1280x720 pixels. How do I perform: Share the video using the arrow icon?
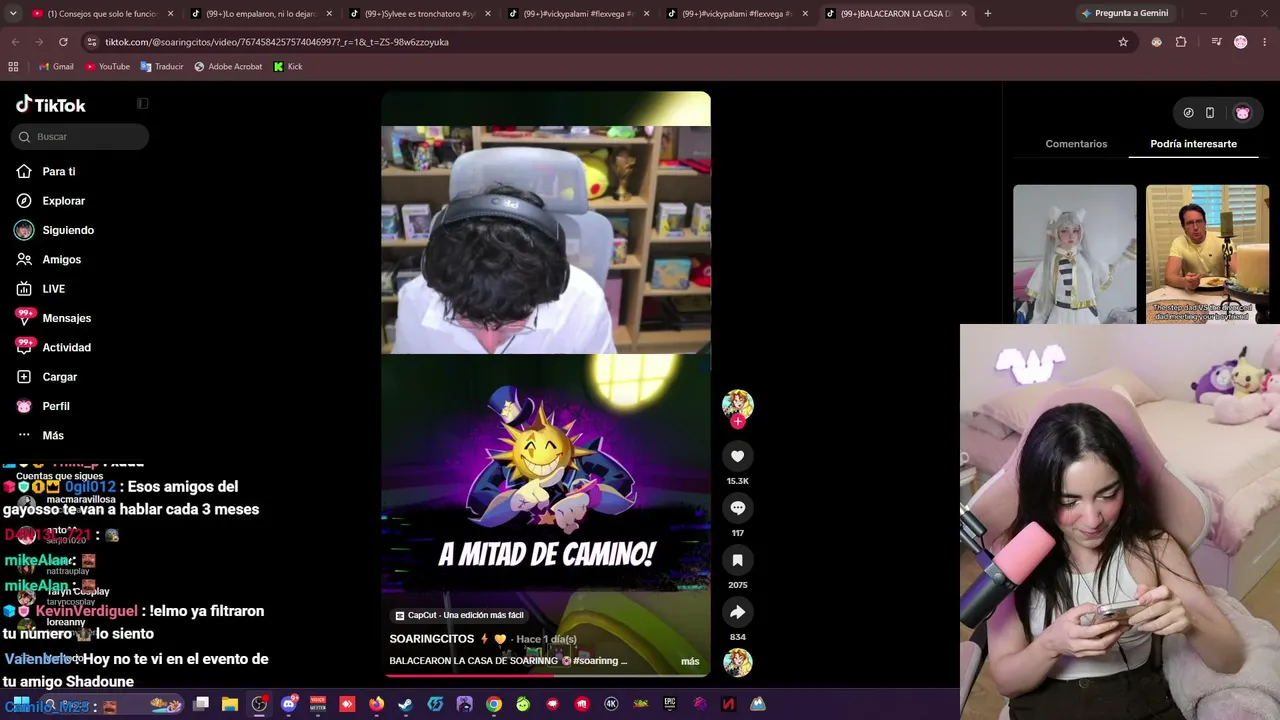point(737,612)
